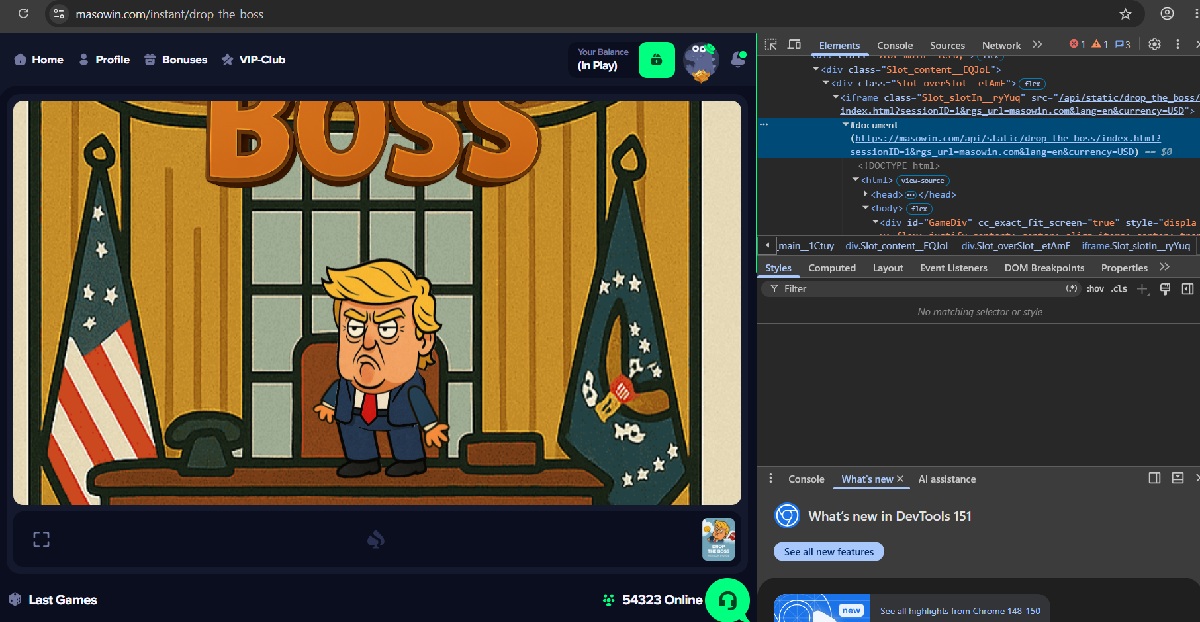Viewport: 1200px width, 622px height.
Task: Switch to the Elements panel tab
Action: (839, 45)
